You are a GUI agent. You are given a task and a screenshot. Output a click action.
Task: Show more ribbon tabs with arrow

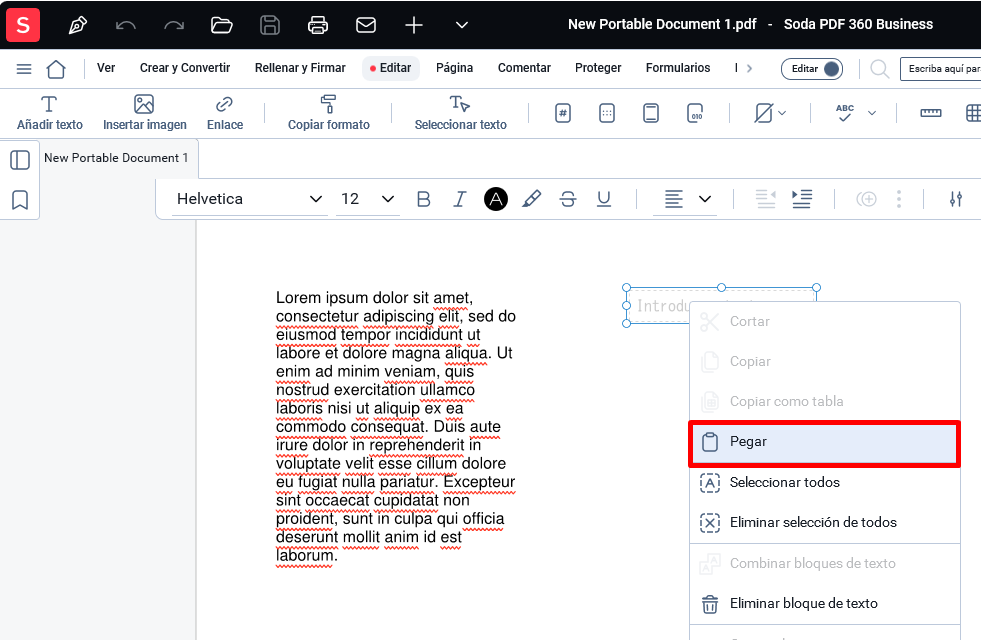click(x=750, y=68)
